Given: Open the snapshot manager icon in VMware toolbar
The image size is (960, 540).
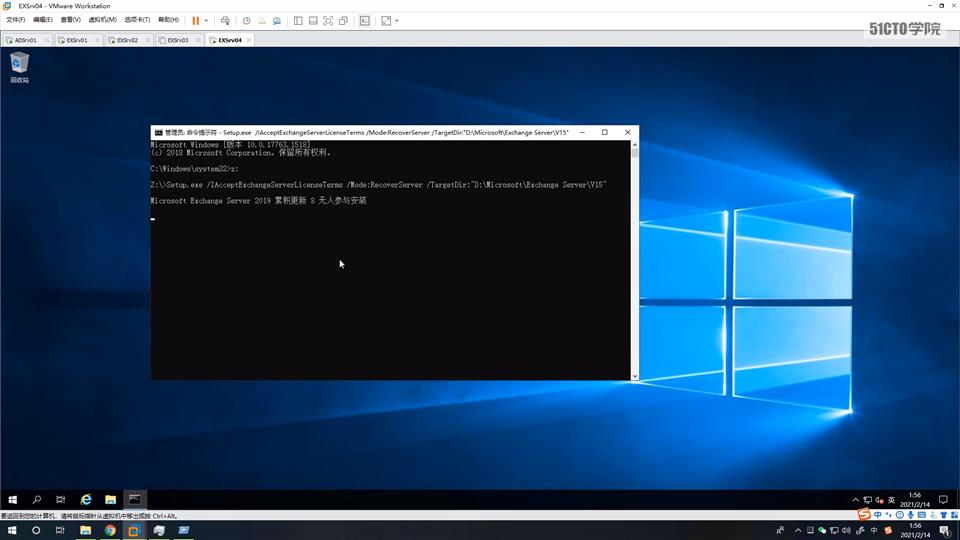Looking at the screenshot, I should tap(277, 20).
